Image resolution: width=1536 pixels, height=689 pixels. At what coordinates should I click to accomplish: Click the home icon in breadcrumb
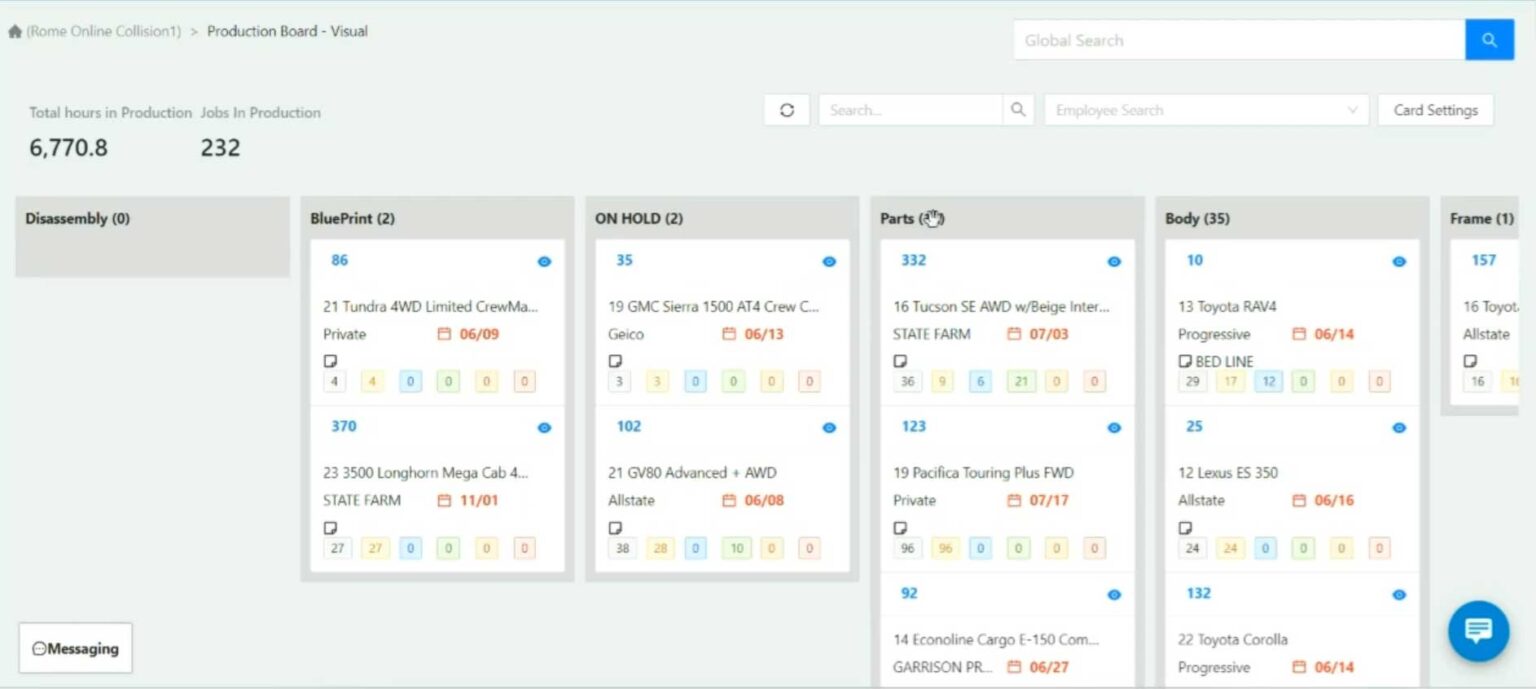coord(15,32)
